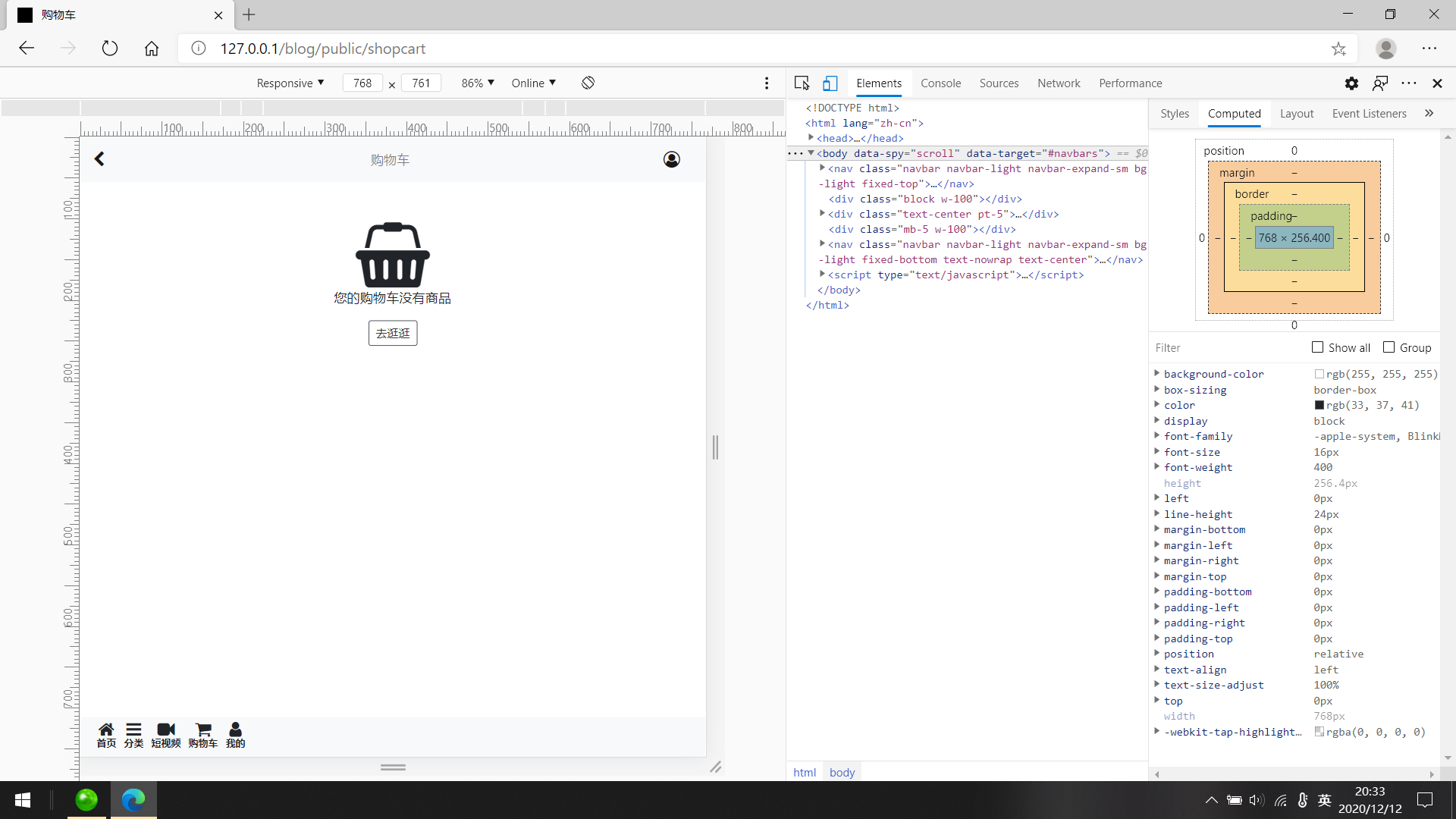Viewport: 1456px width, 819px height.
Task: Click the body breadcrumb in Elements footer
Action: pos(842,772)
